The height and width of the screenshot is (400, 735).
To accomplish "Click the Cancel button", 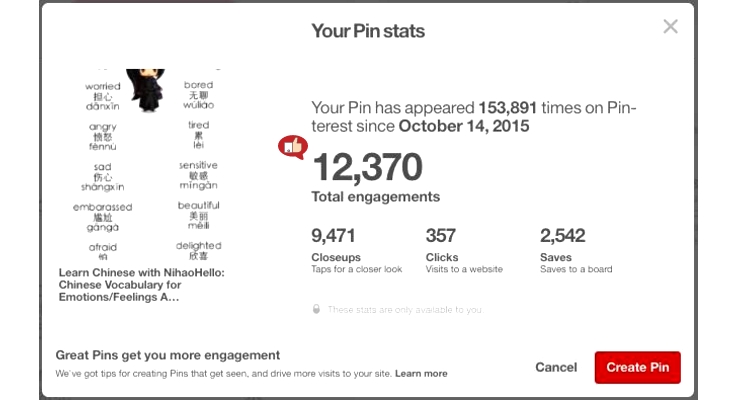I will tap(556, 367).
